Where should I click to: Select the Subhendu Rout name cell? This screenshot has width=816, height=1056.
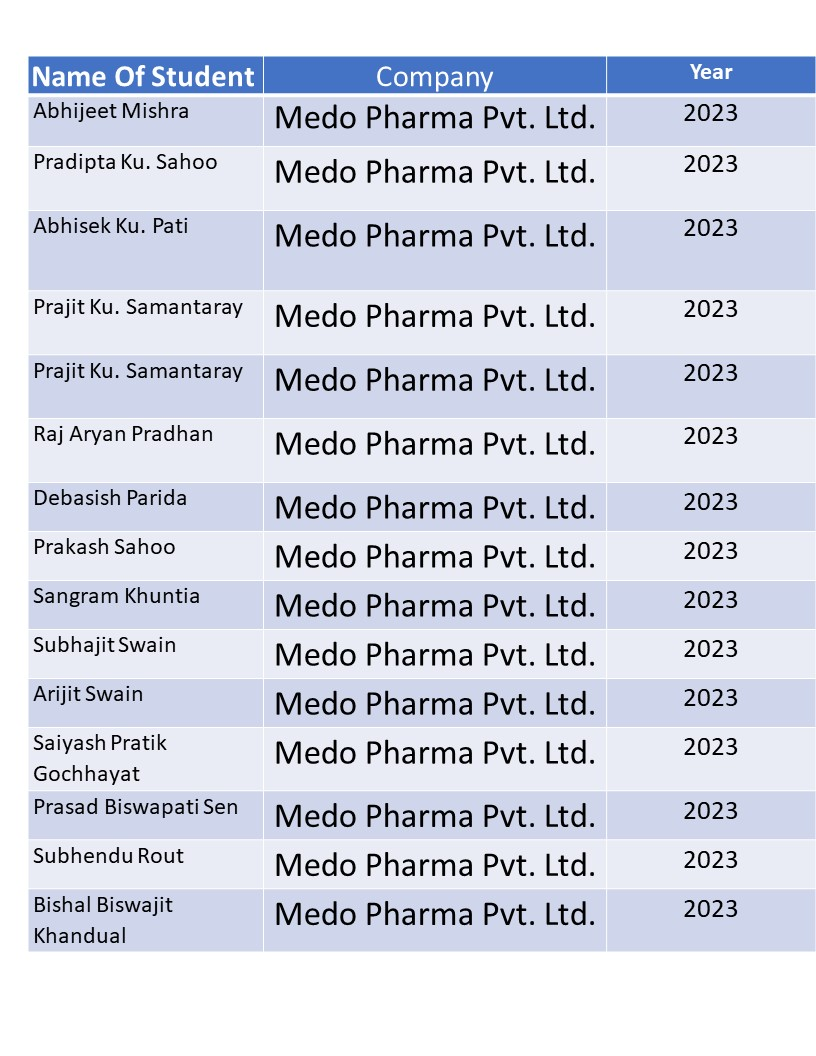pyautogui.click(x=145, y=865)
